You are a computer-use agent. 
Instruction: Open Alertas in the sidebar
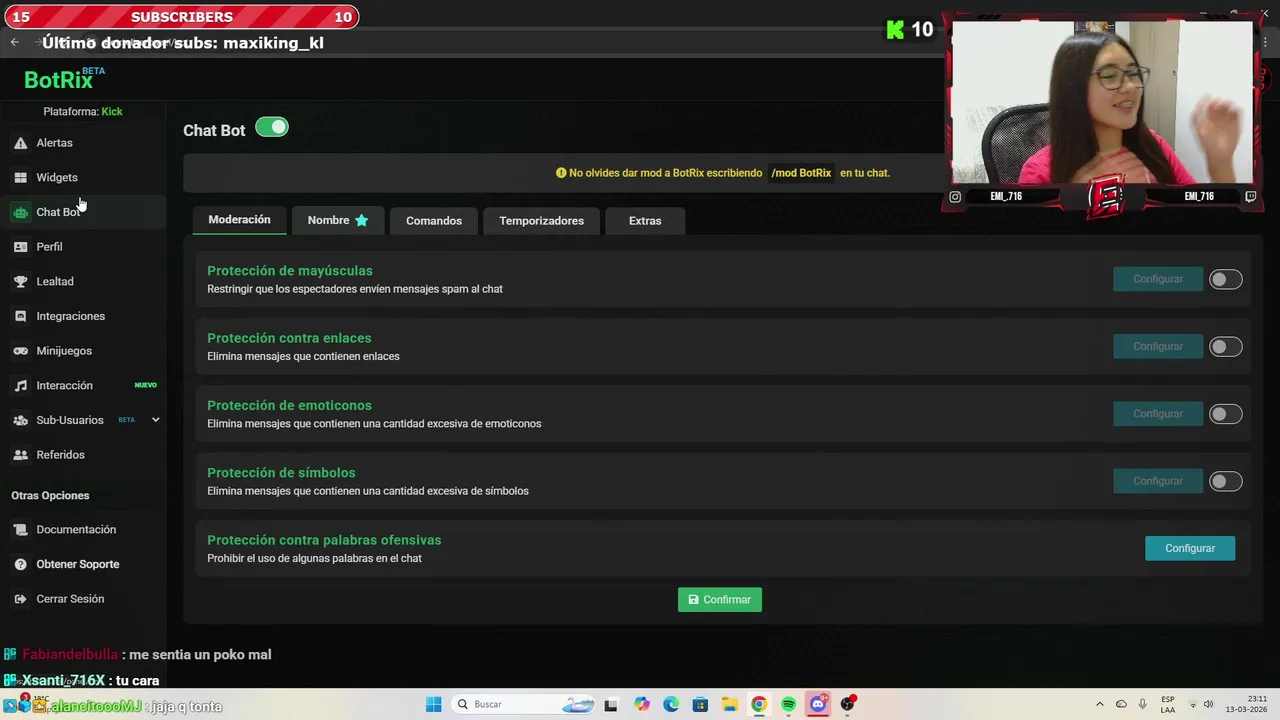54,143
